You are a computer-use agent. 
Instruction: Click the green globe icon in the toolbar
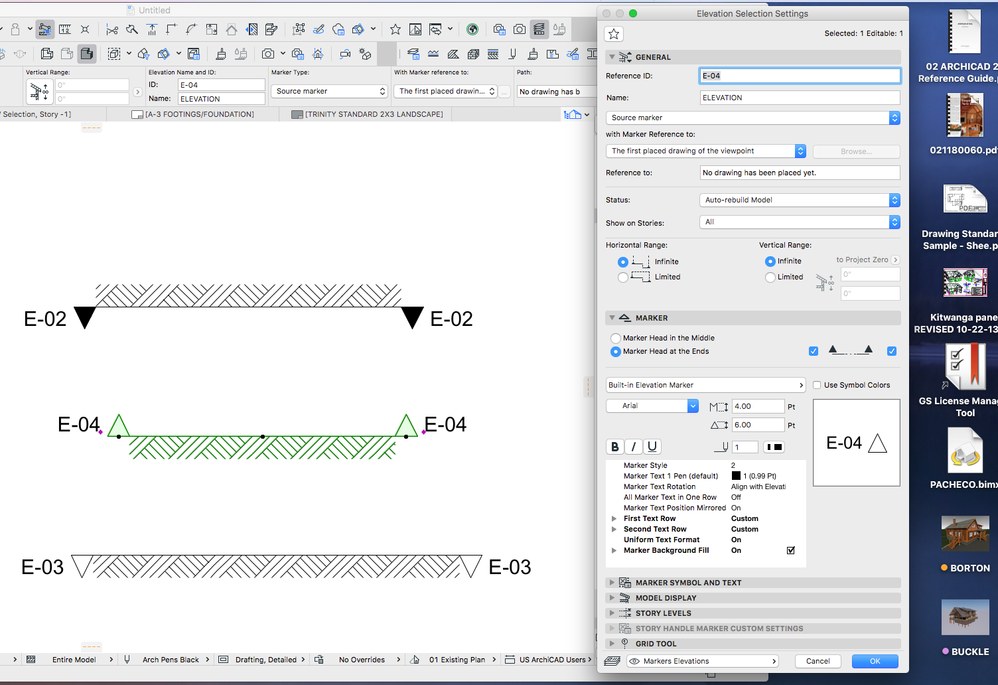point(472,29)
